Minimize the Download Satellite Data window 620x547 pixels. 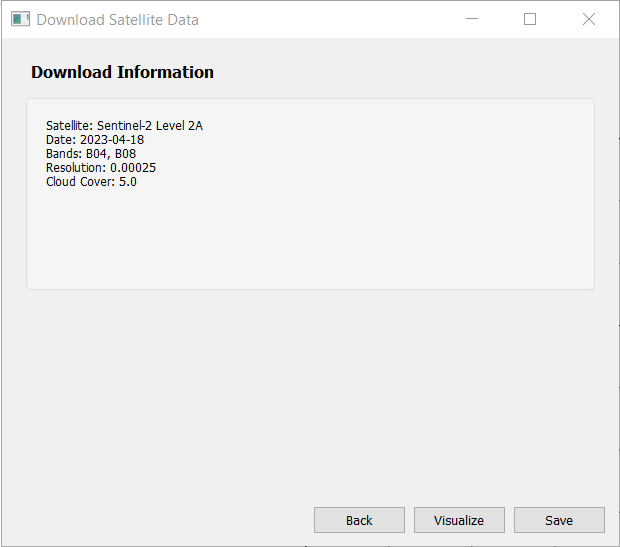tap(471, 19)
